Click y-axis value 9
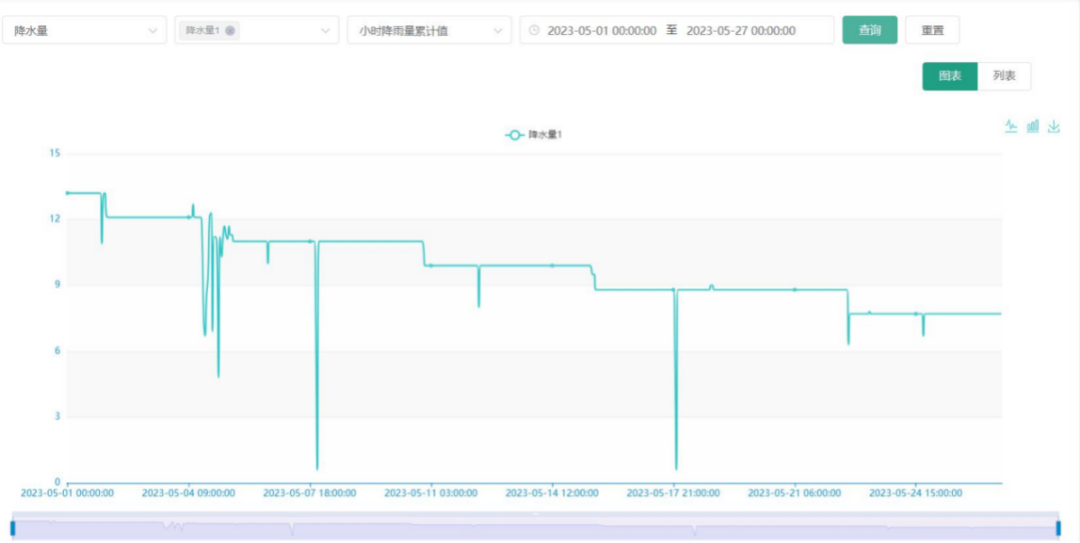 [x=58, y=285]
